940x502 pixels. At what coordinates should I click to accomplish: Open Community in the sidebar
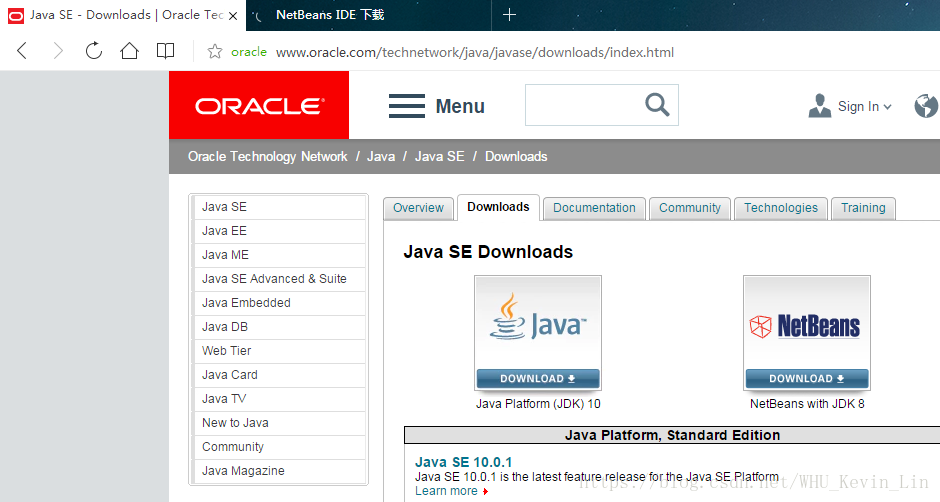[x=279, y=447]
